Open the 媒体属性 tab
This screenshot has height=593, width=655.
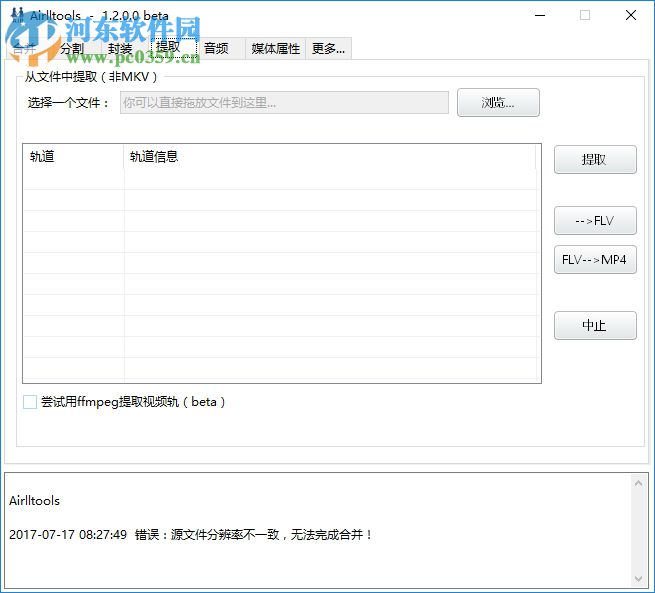coord(276,49)
